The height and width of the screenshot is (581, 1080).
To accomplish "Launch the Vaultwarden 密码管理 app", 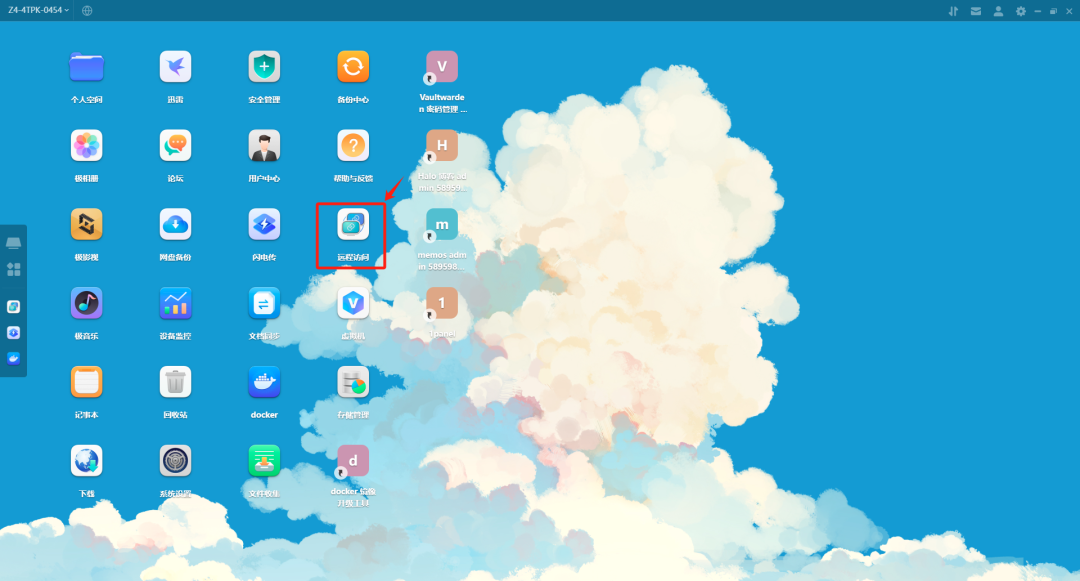I will [x=442, y=66].
